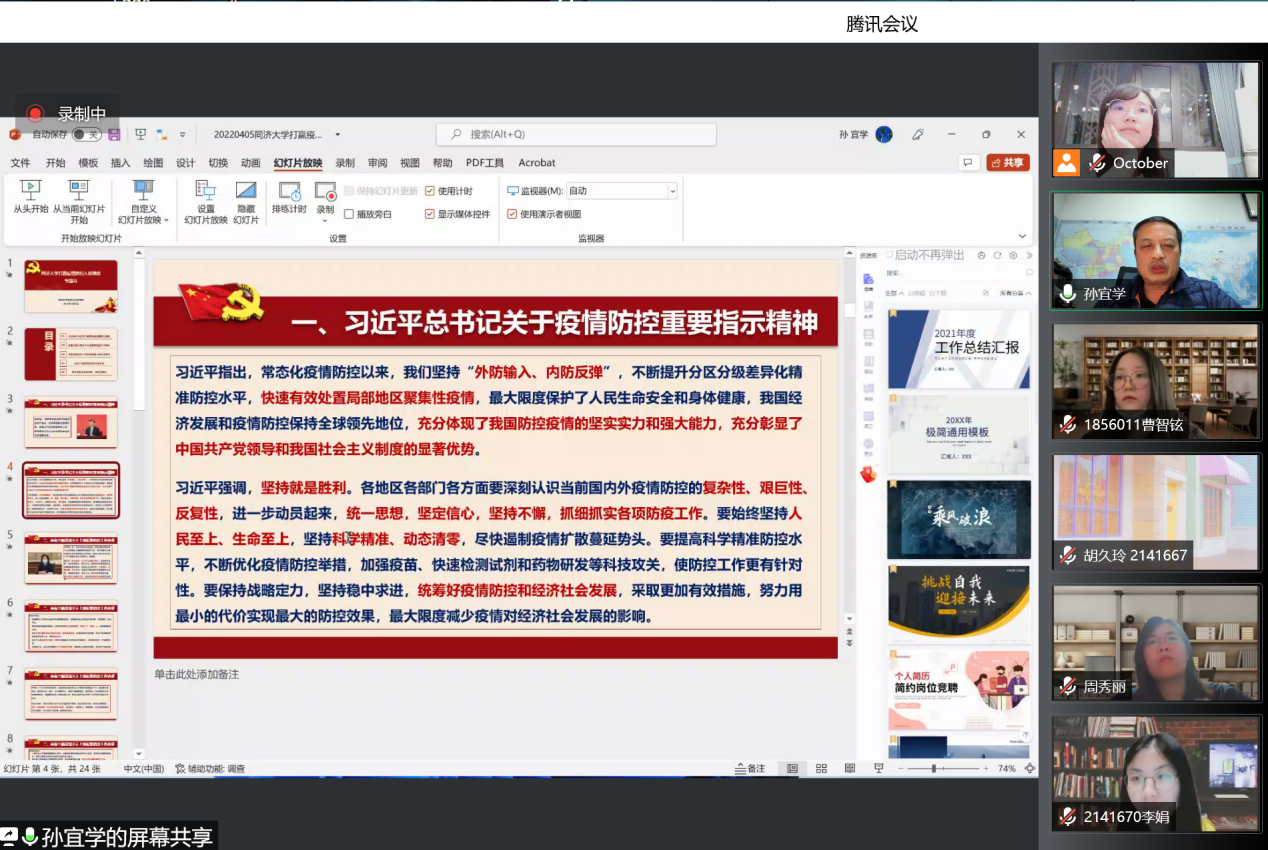Refresh the resource library panel
This screenshot has width=1268, height=850.
(997, 255)
